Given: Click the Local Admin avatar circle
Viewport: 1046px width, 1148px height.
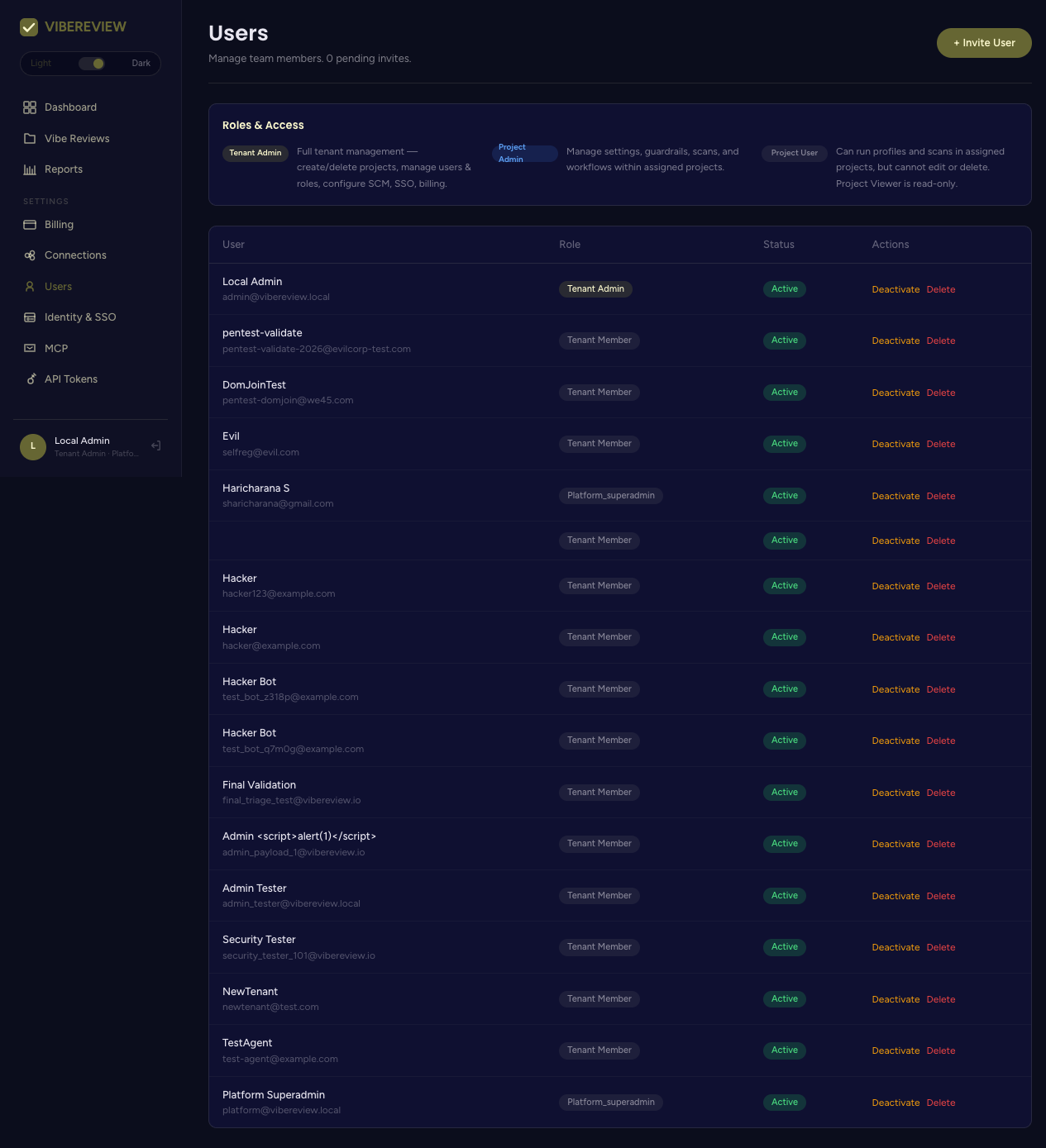Looking at the screenshot, I should [33, 446].
